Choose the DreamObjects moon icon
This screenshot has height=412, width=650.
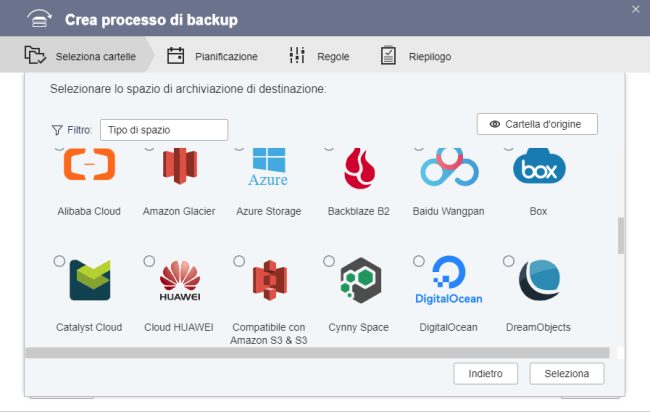point(539,280)
